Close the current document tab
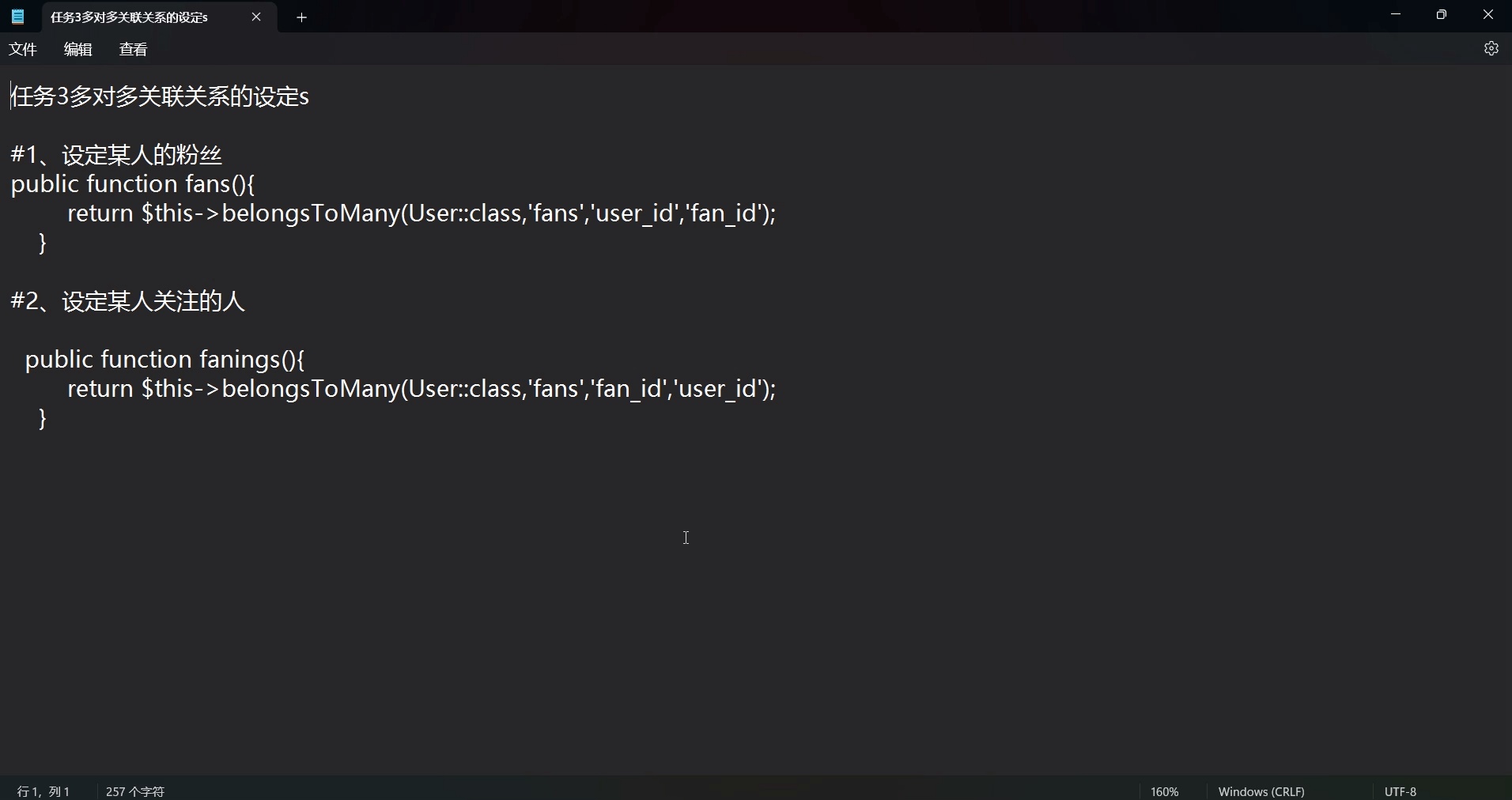 coord(256,17)
